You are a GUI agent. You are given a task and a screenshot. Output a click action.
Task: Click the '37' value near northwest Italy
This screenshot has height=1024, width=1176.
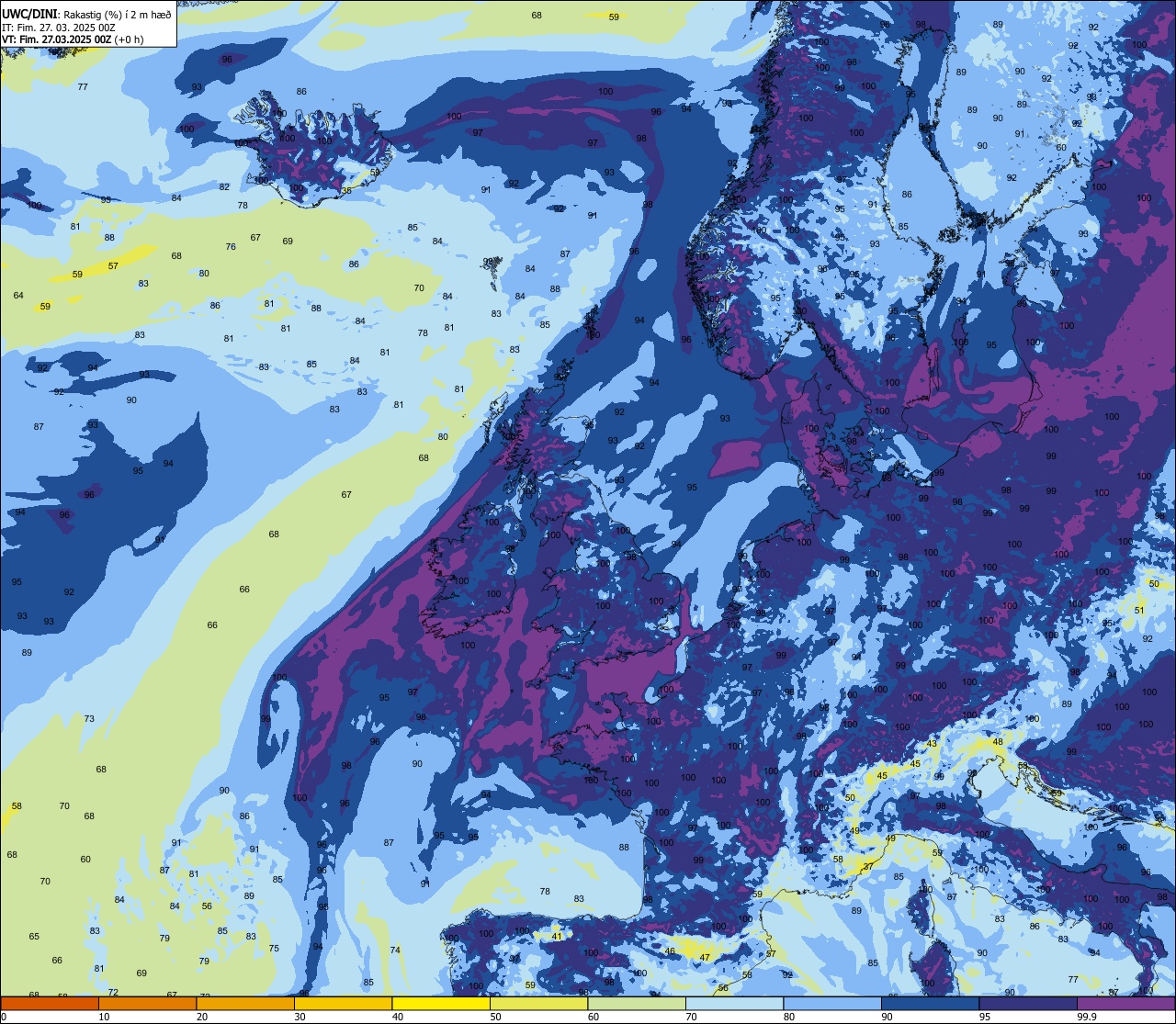pyautogui.click(x=868, y=866)
